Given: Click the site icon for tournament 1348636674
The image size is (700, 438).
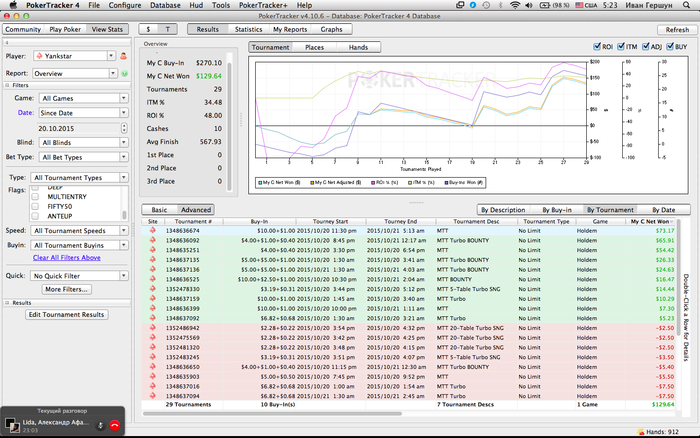Looking at the screenshot, I should 153,230.
